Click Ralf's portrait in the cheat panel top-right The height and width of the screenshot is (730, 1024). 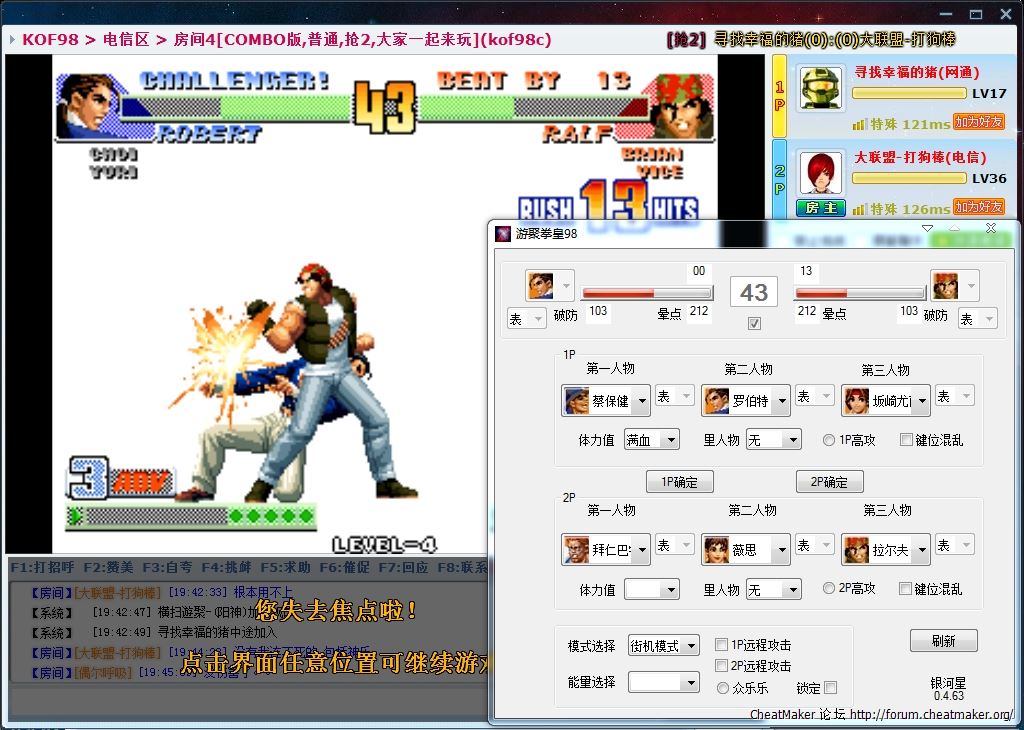point(945,286)
